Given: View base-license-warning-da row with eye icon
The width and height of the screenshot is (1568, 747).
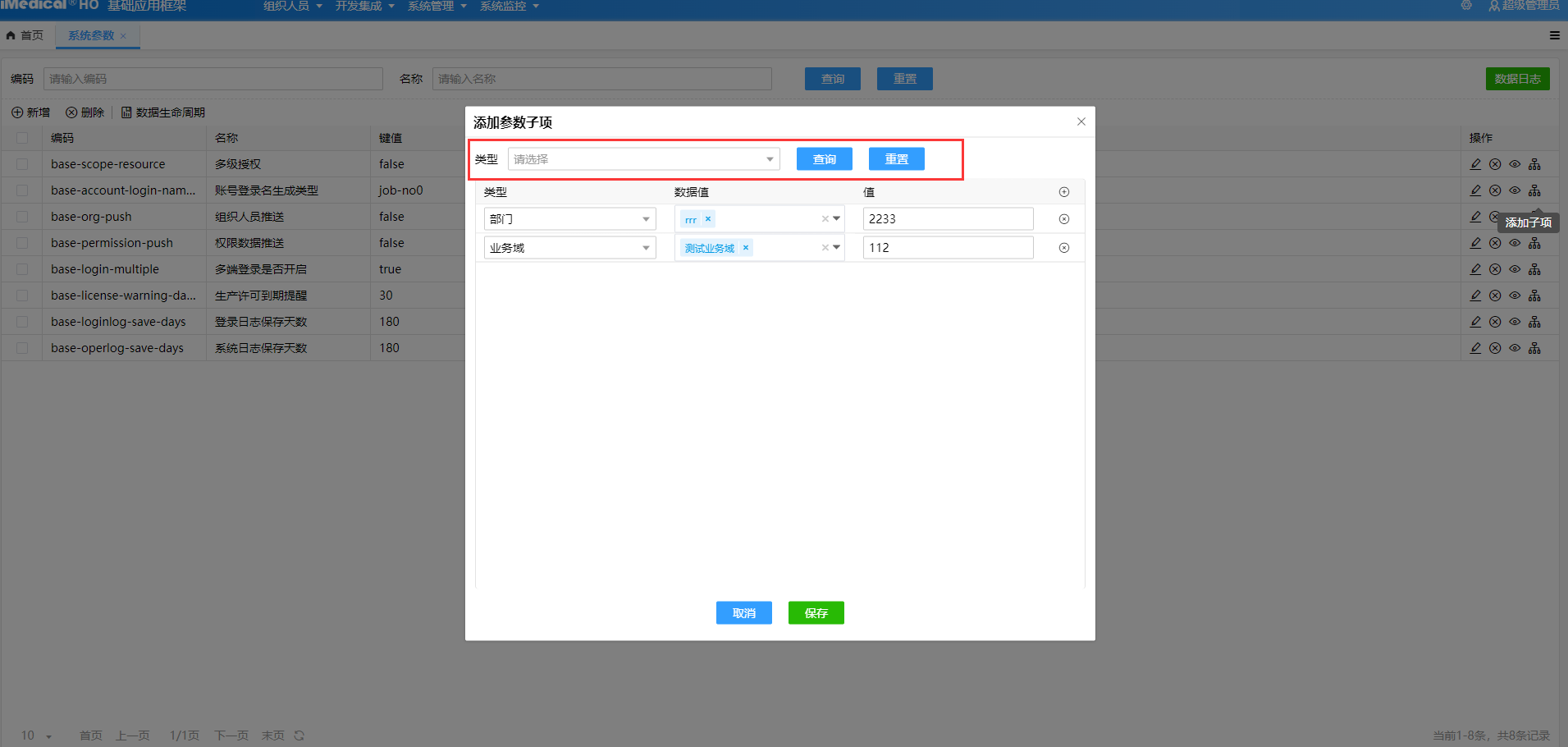Looking at the screenshot, I should 1515,296.
